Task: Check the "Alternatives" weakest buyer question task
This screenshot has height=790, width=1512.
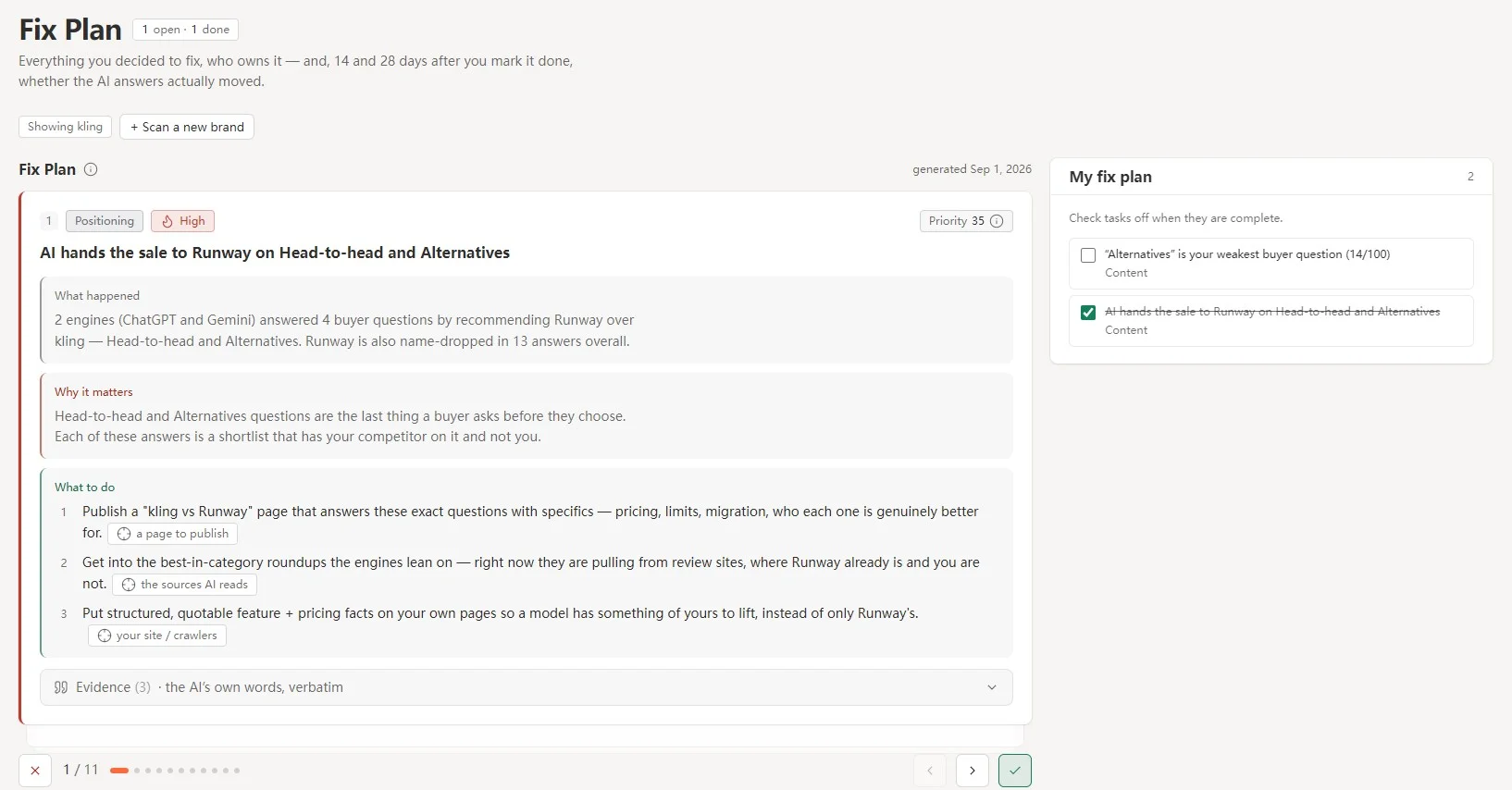Action: coord(1088,255)
